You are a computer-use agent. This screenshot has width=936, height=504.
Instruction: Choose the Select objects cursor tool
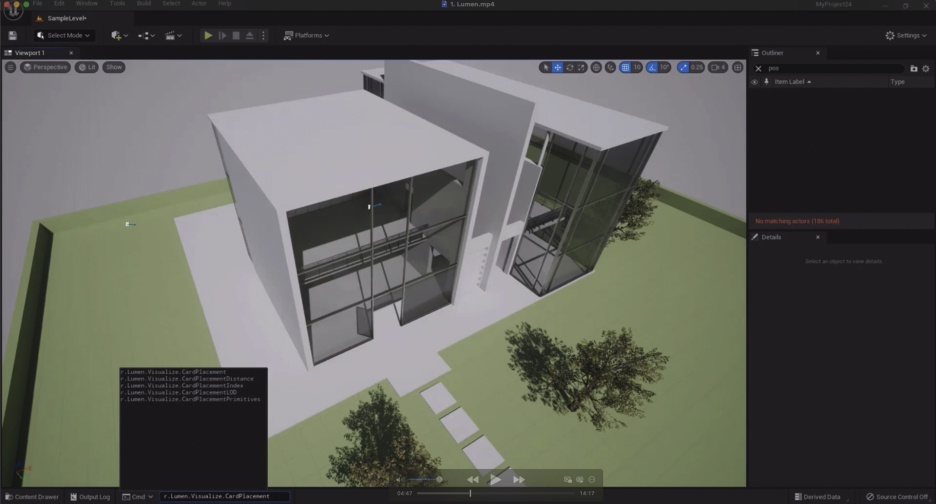[545, 67]
